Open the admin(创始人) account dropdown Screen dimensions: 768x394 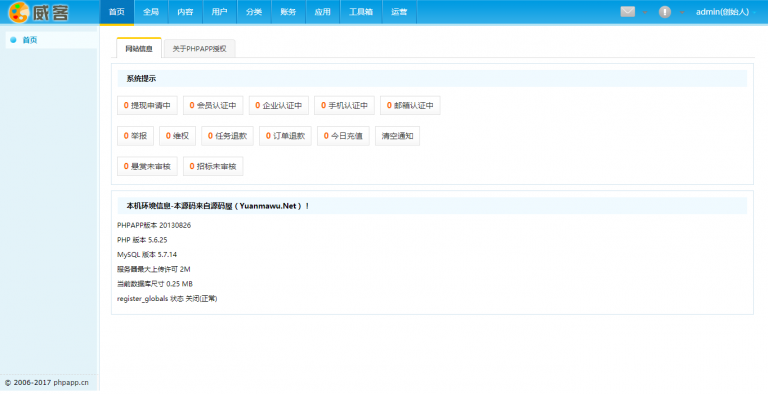[727, 12]
